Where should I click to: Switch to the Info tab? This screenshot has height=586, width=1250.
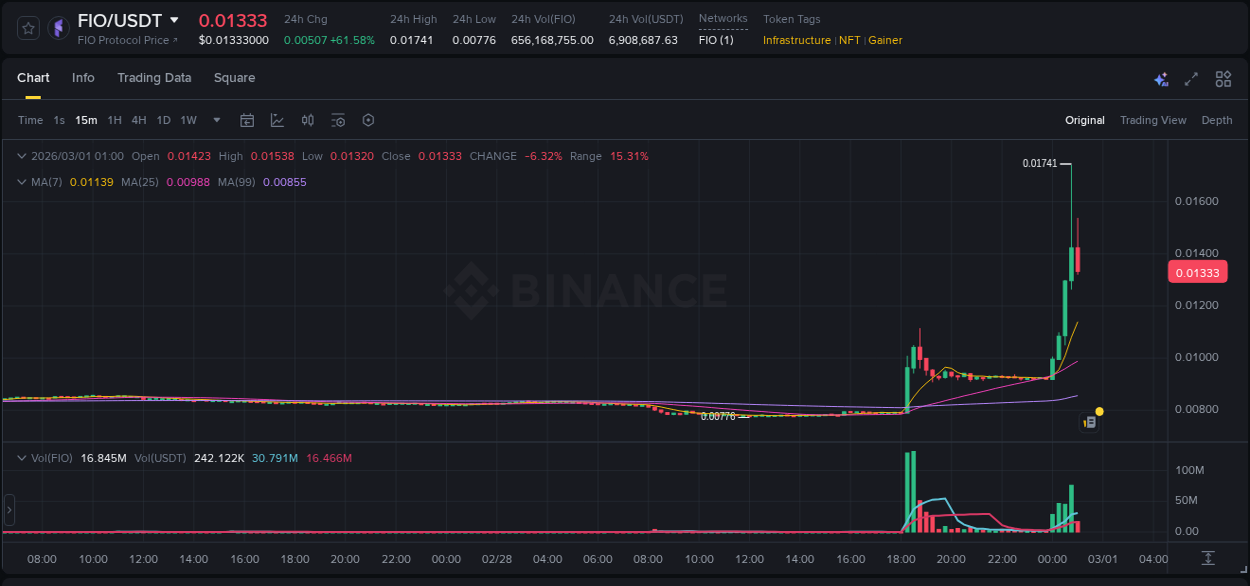coord(83,77)
